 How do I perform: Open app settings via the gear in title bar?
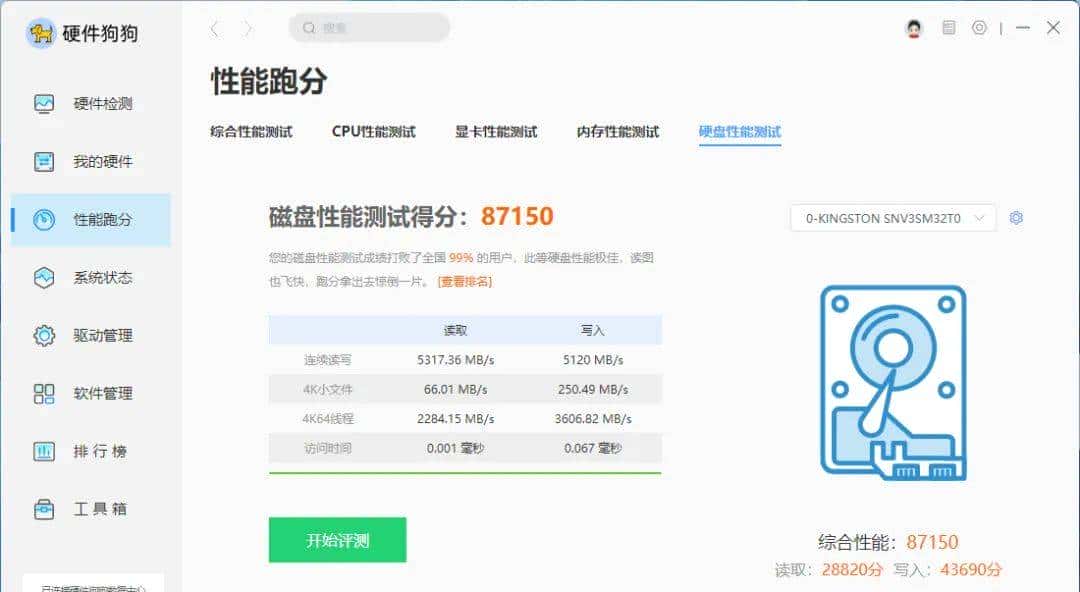coord(981,28)
